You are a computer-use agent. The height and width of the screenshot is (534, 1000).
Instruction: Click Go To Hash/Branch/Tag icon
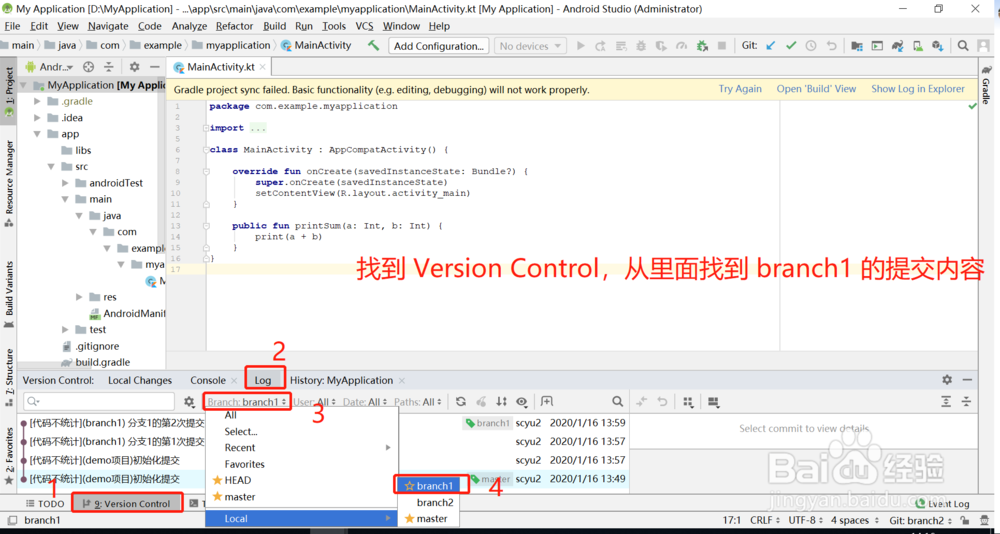[547, 401]
